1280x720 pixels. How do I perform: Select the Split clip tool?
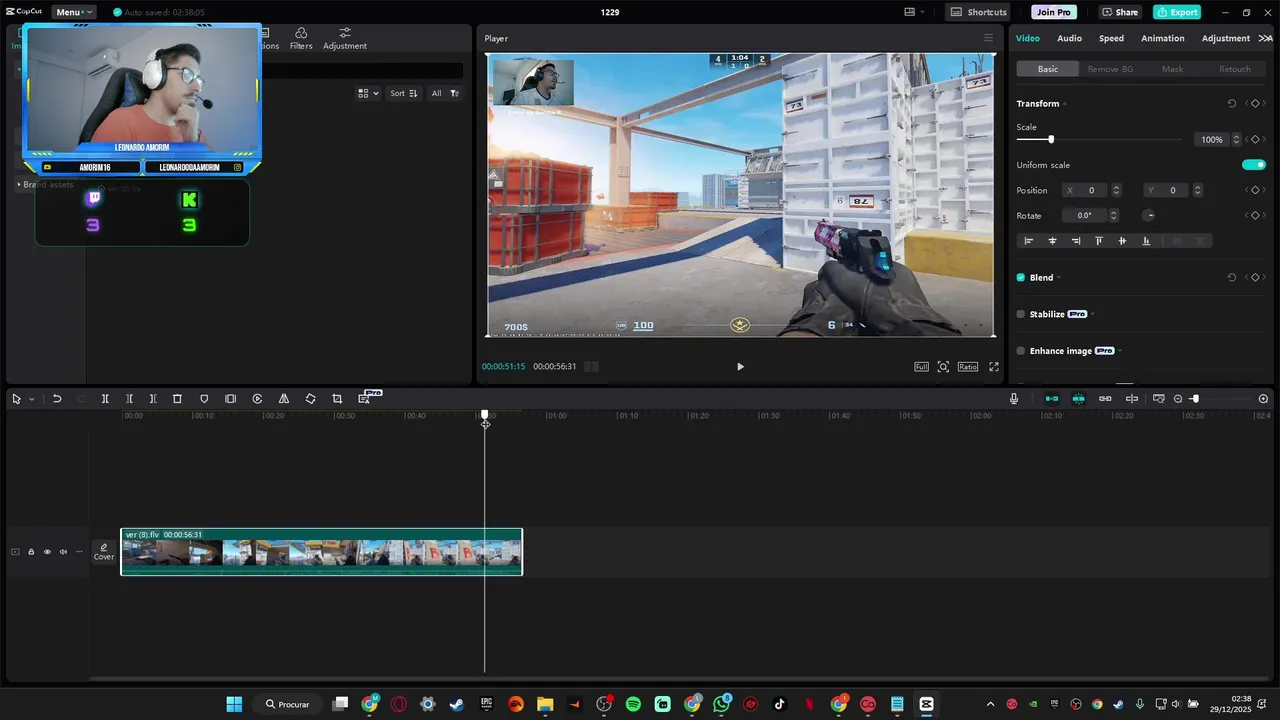[x=105, y=399]
